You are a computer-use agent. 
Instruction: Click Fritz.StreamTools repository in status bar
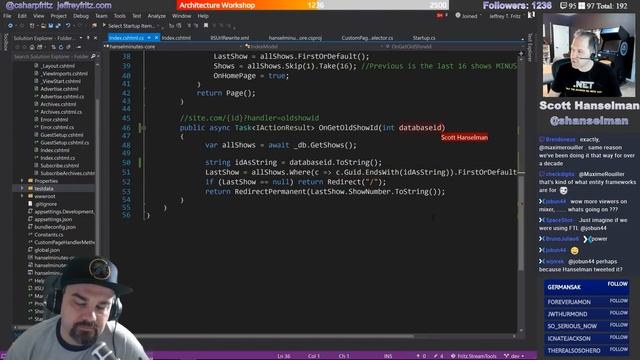[473, 356]
